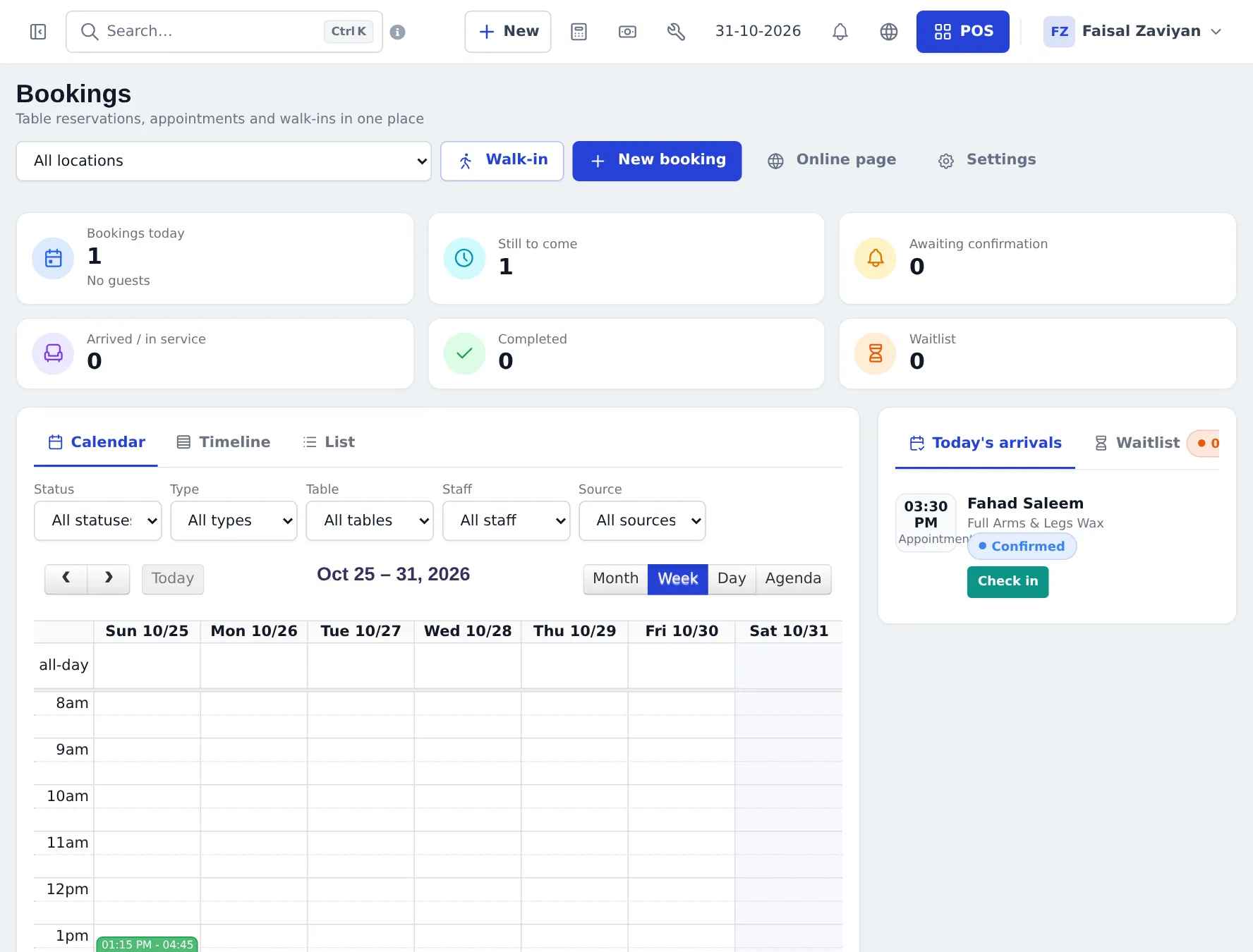
Task: Click the Sat 10/31 column header
Action: 789,631
